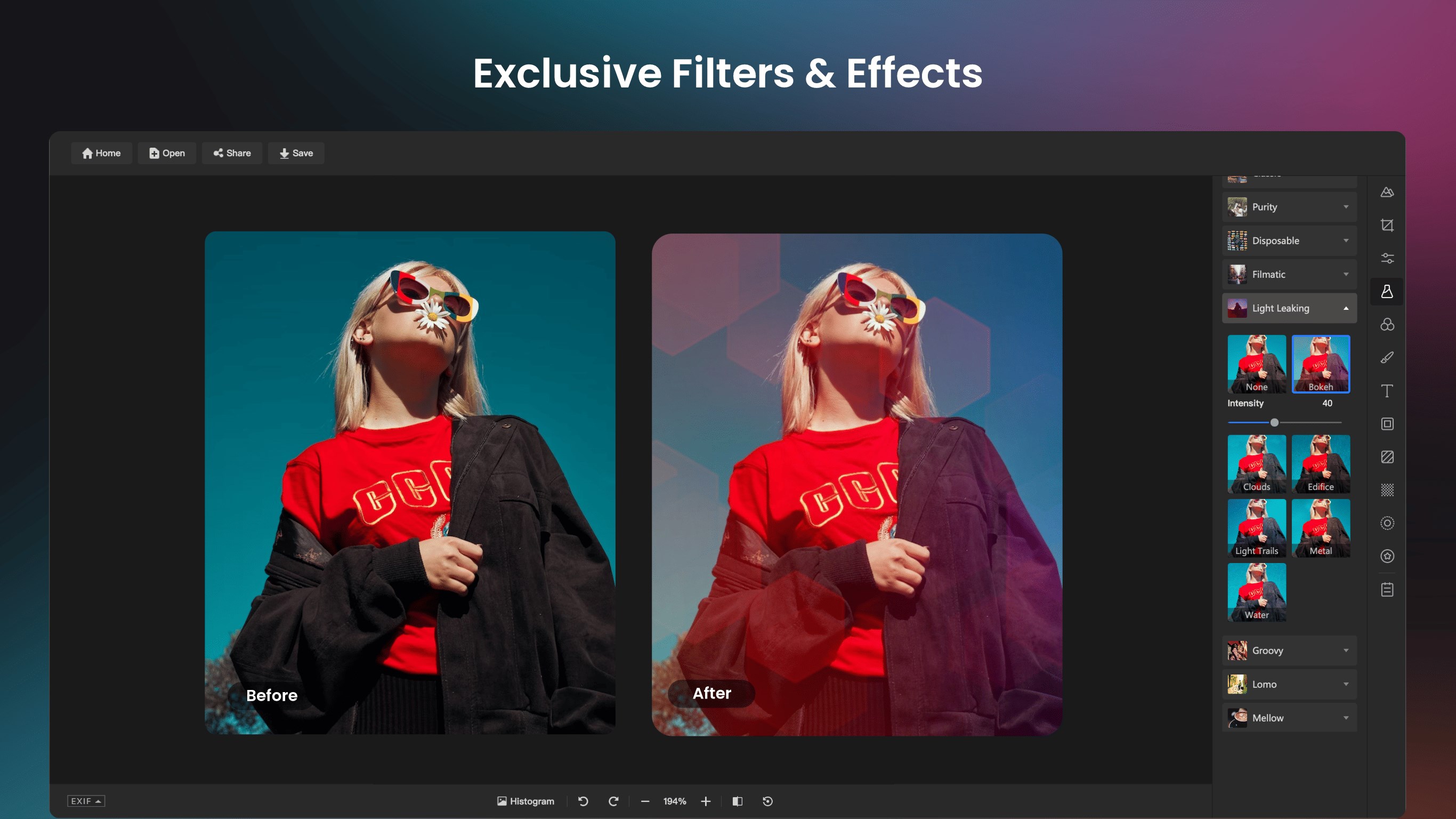This screenshot has width=1456, height=819.
Task: Click the Intensity slider handle
Action: click(1274, 422)
